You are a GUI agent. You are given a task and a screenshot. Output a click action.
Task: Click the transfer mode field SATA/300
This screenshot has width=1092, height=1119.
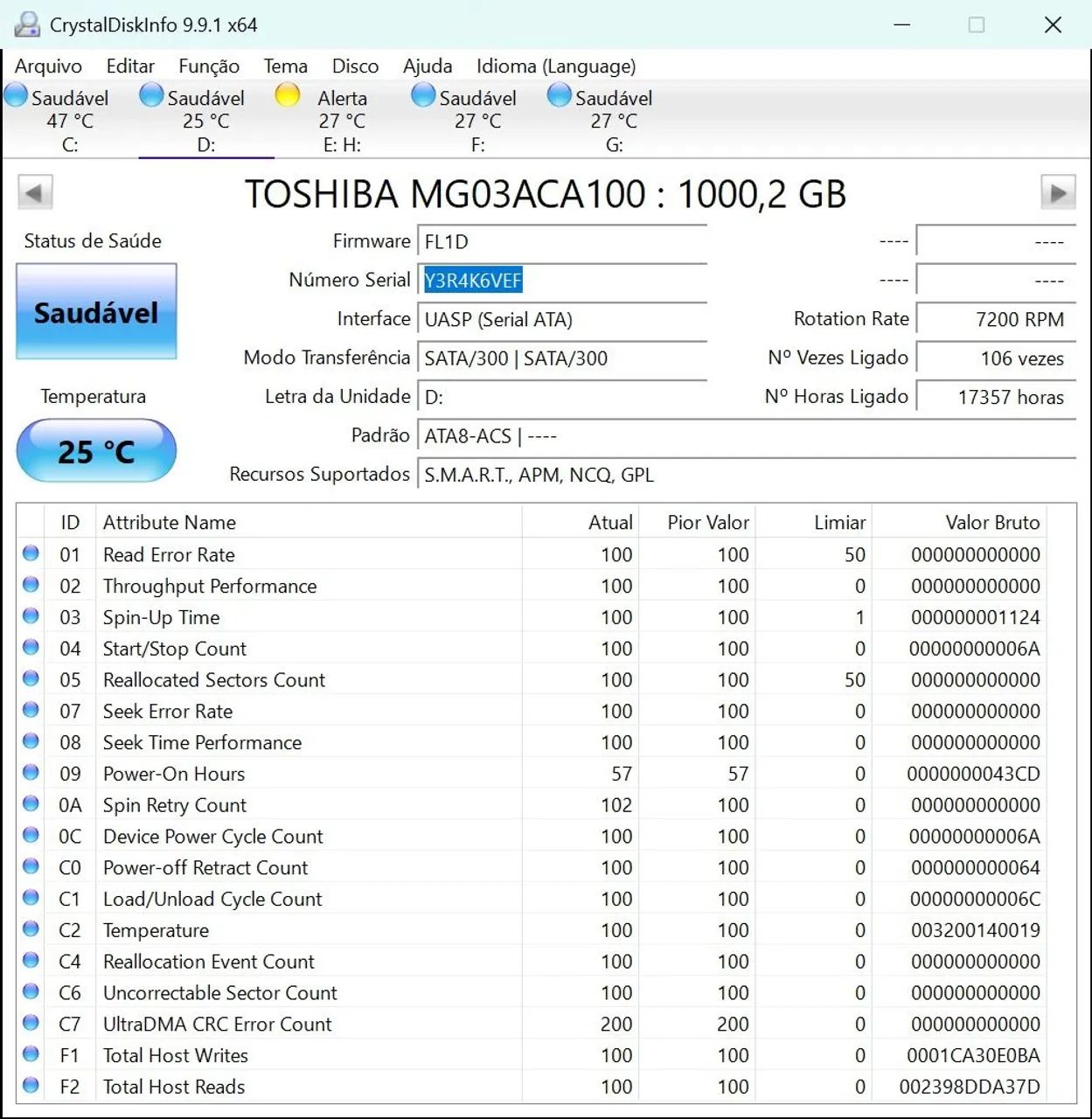562,358
